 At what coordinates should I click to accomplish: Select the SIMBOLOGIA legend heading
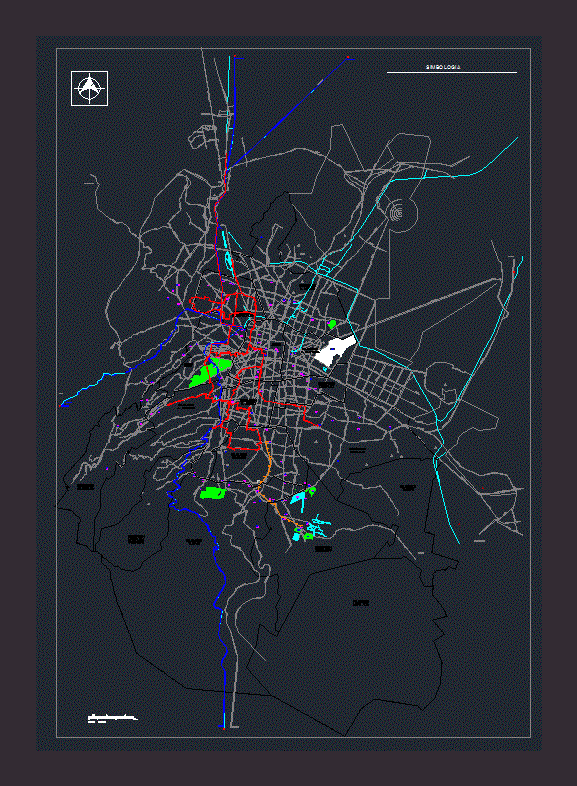(443, 67)
